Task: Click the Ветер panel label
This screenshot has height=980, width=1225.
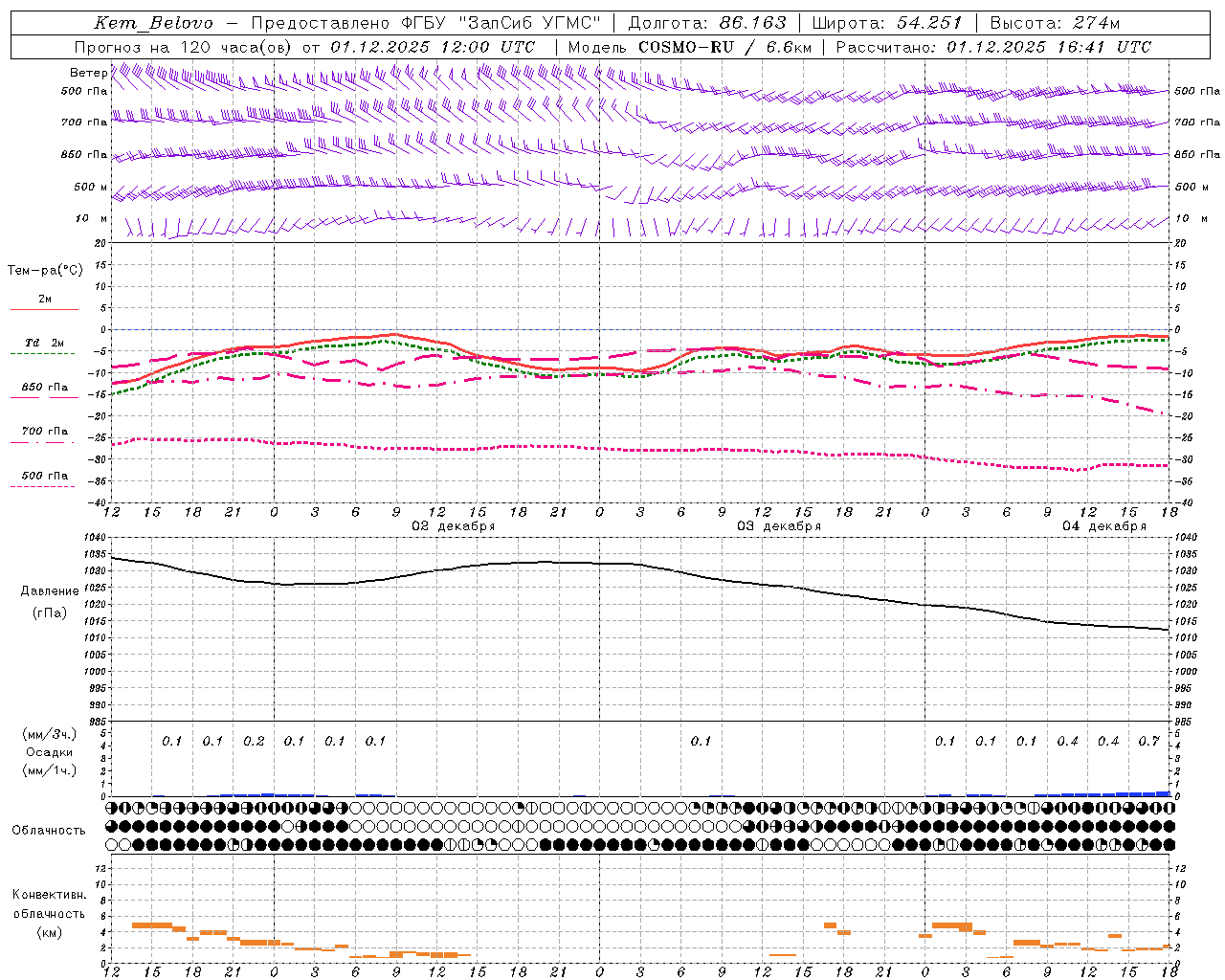Action: (88, 73)
